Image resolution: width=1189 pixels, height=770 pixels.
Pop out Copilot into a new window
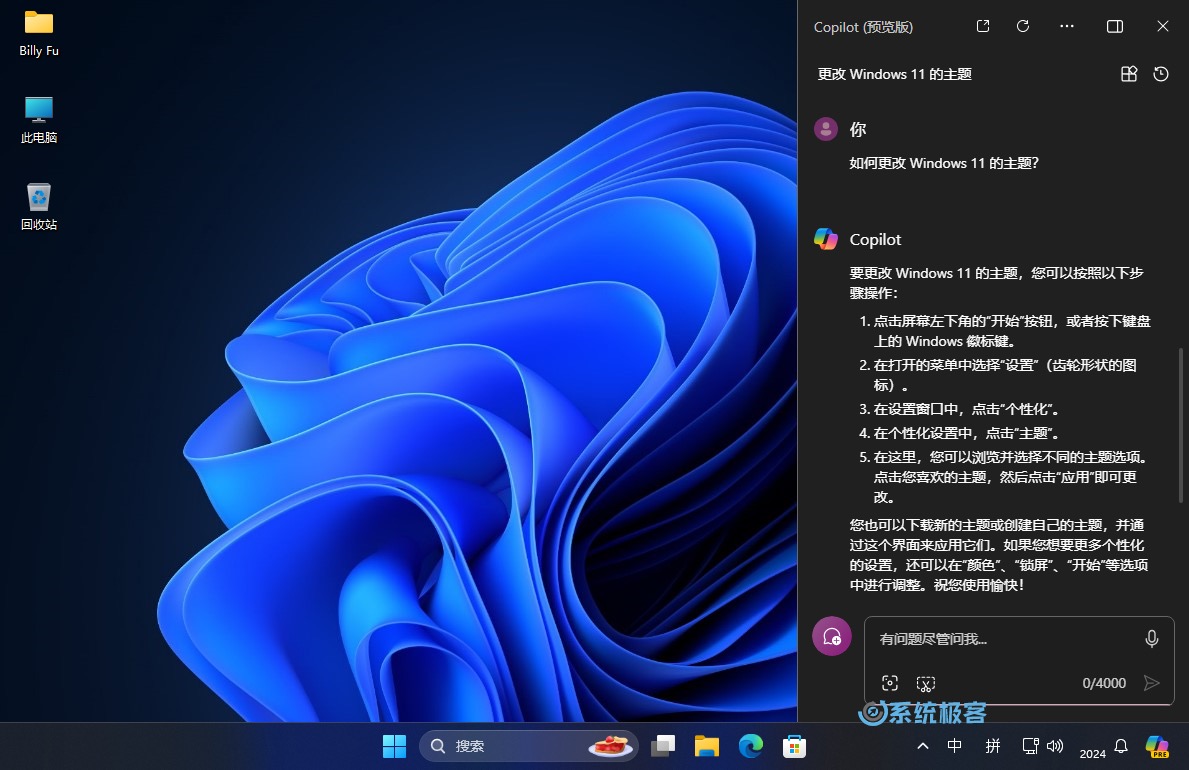982,26
